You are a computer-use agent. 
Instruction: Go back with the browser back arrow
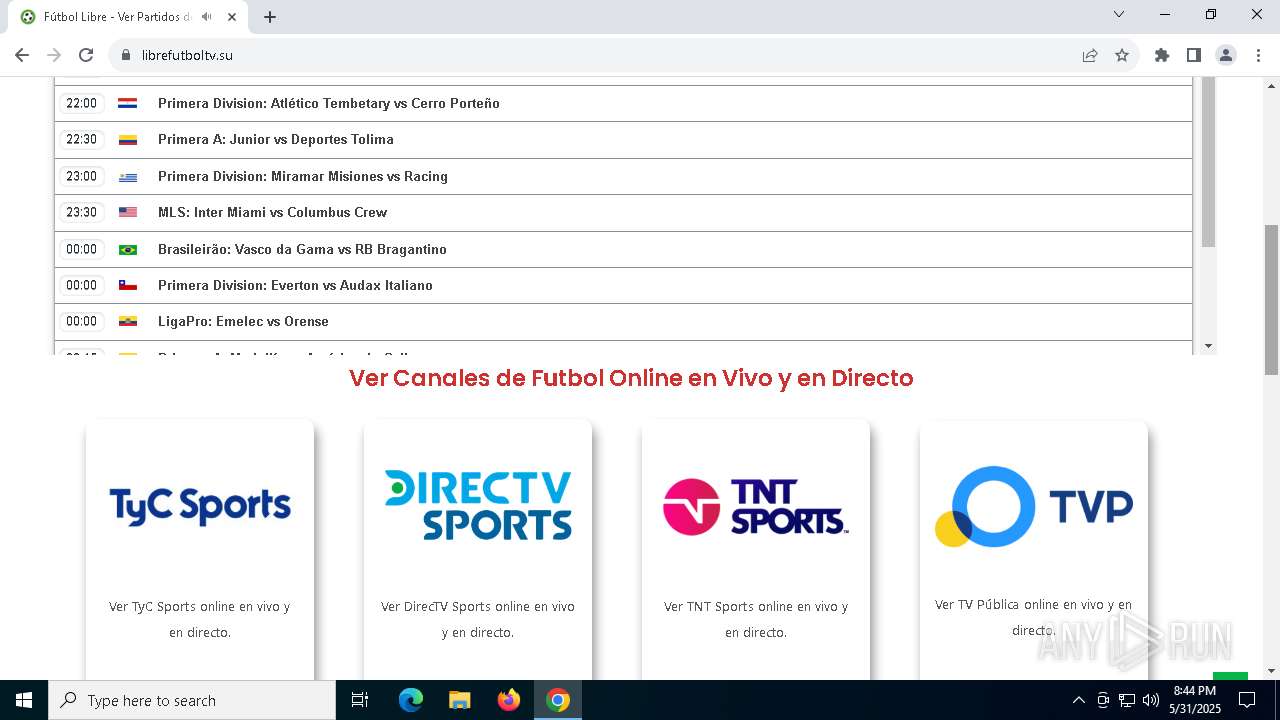click(22, 55)
